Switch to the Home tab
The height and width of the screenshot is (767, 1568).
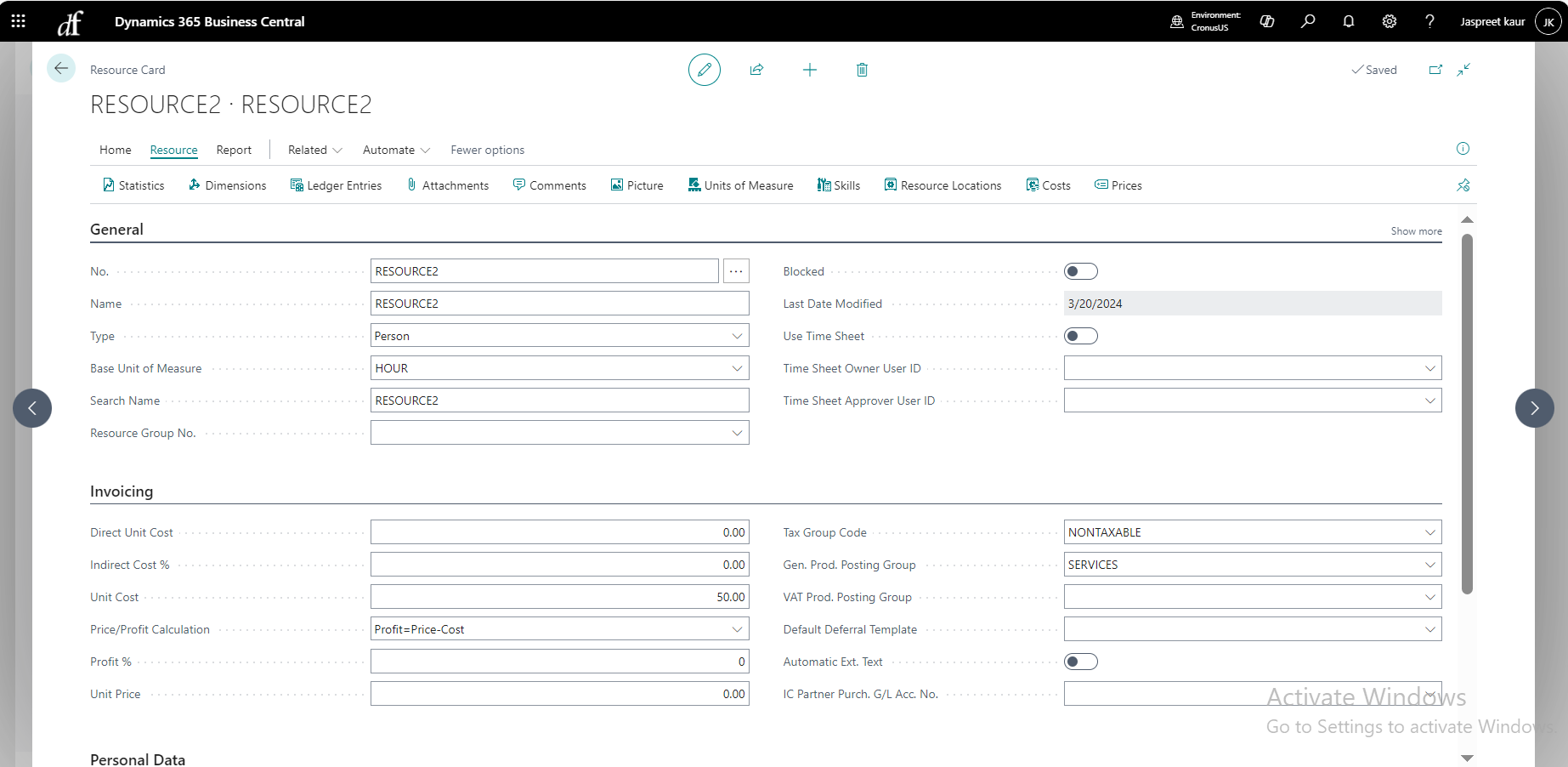coord(116,150)
